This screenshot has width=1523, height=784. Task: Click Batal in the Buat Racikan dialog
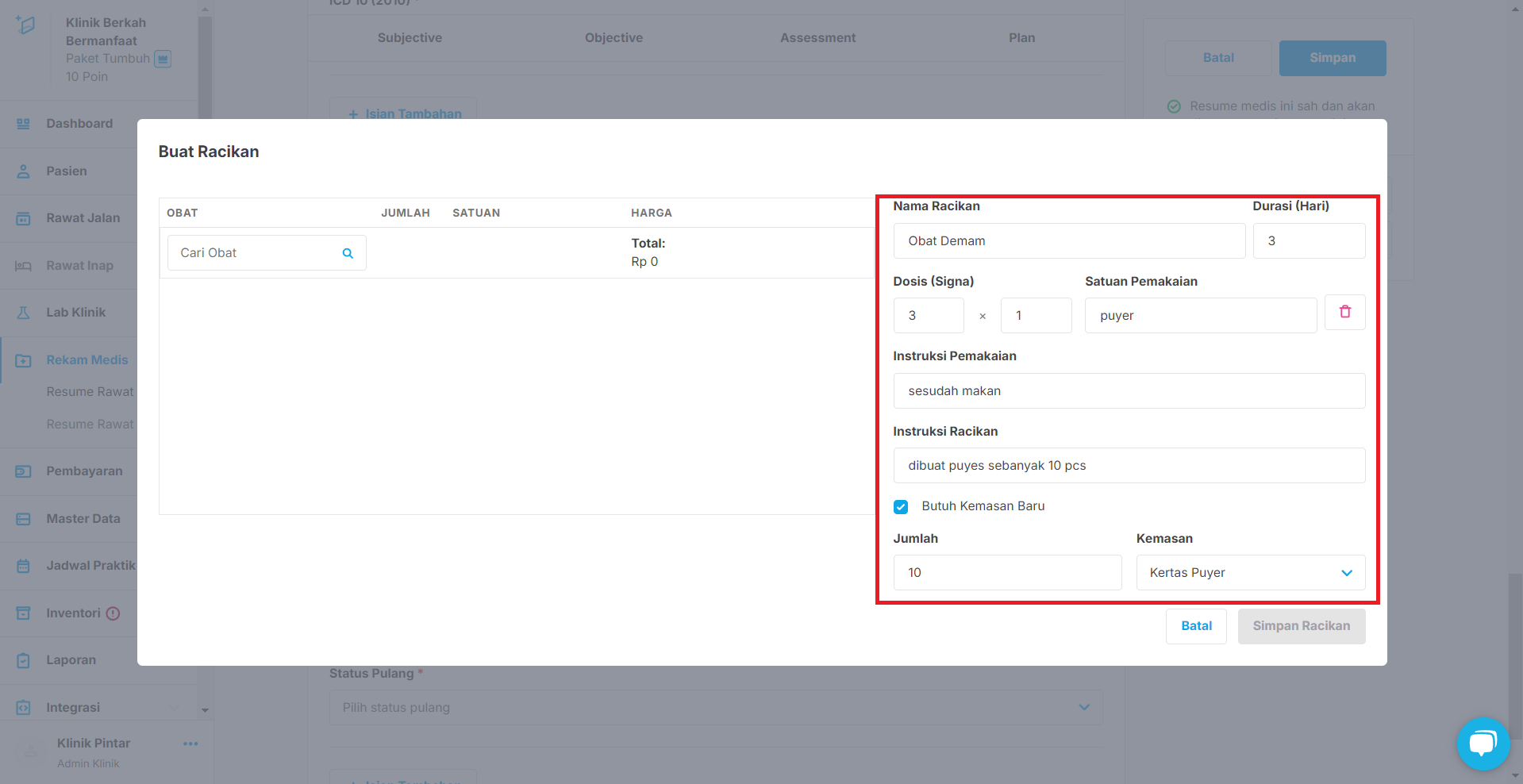pyautogui.click(x=1196, y=626)
